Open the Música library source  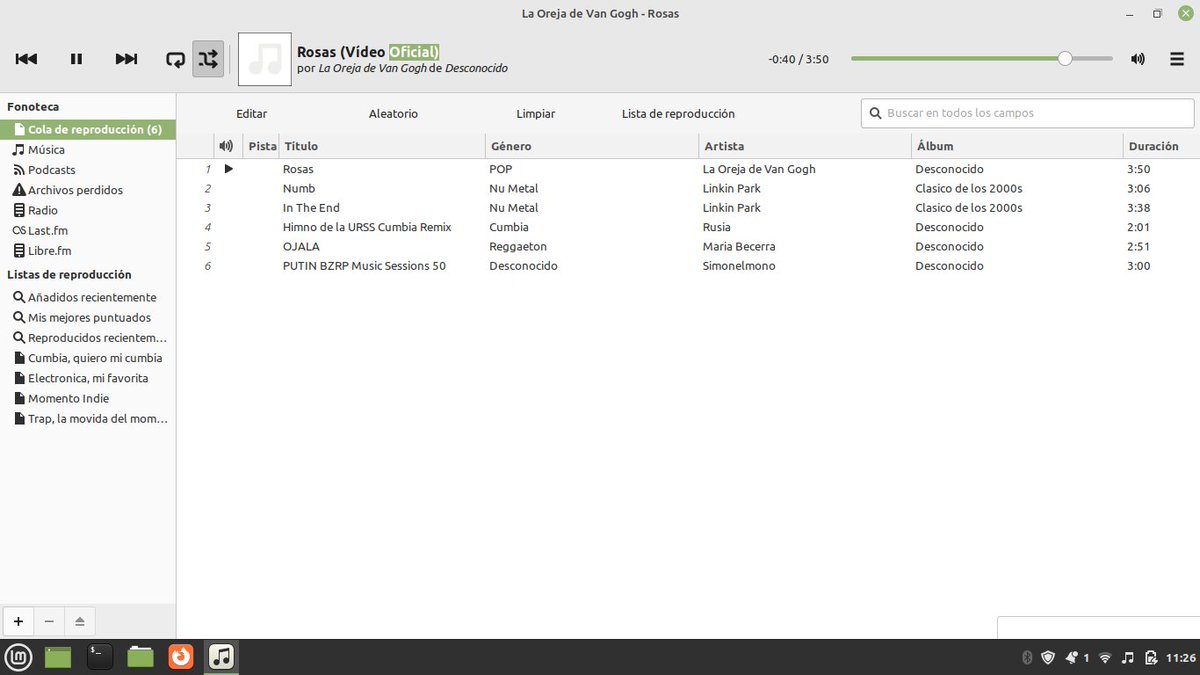[x=88, y=150]
